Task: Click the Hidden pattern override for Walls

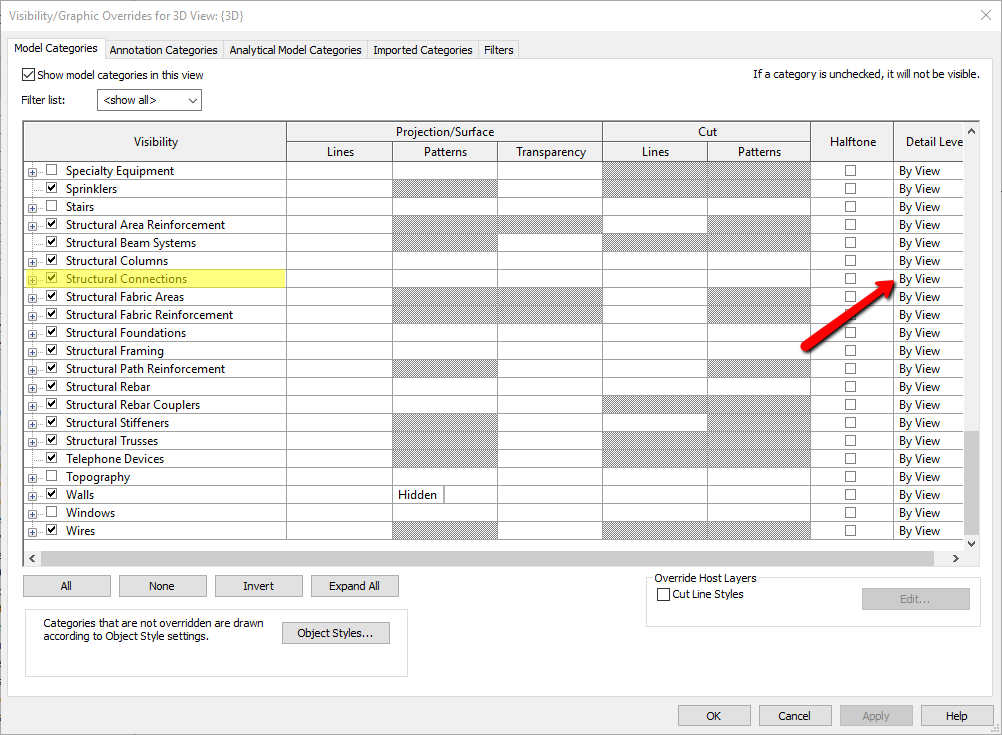Action: coord(418,495)
